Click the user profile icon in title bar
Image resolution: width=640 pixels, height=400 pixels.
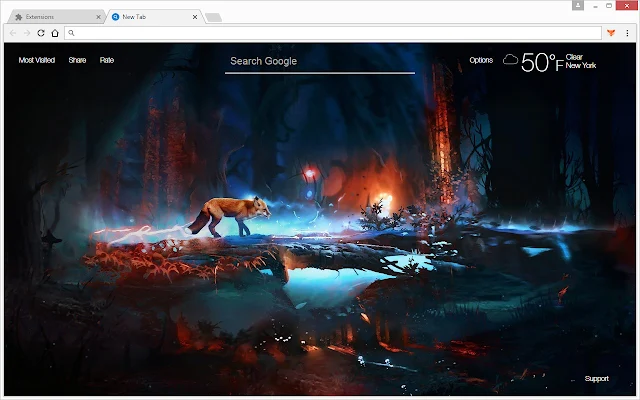point(578,5)
